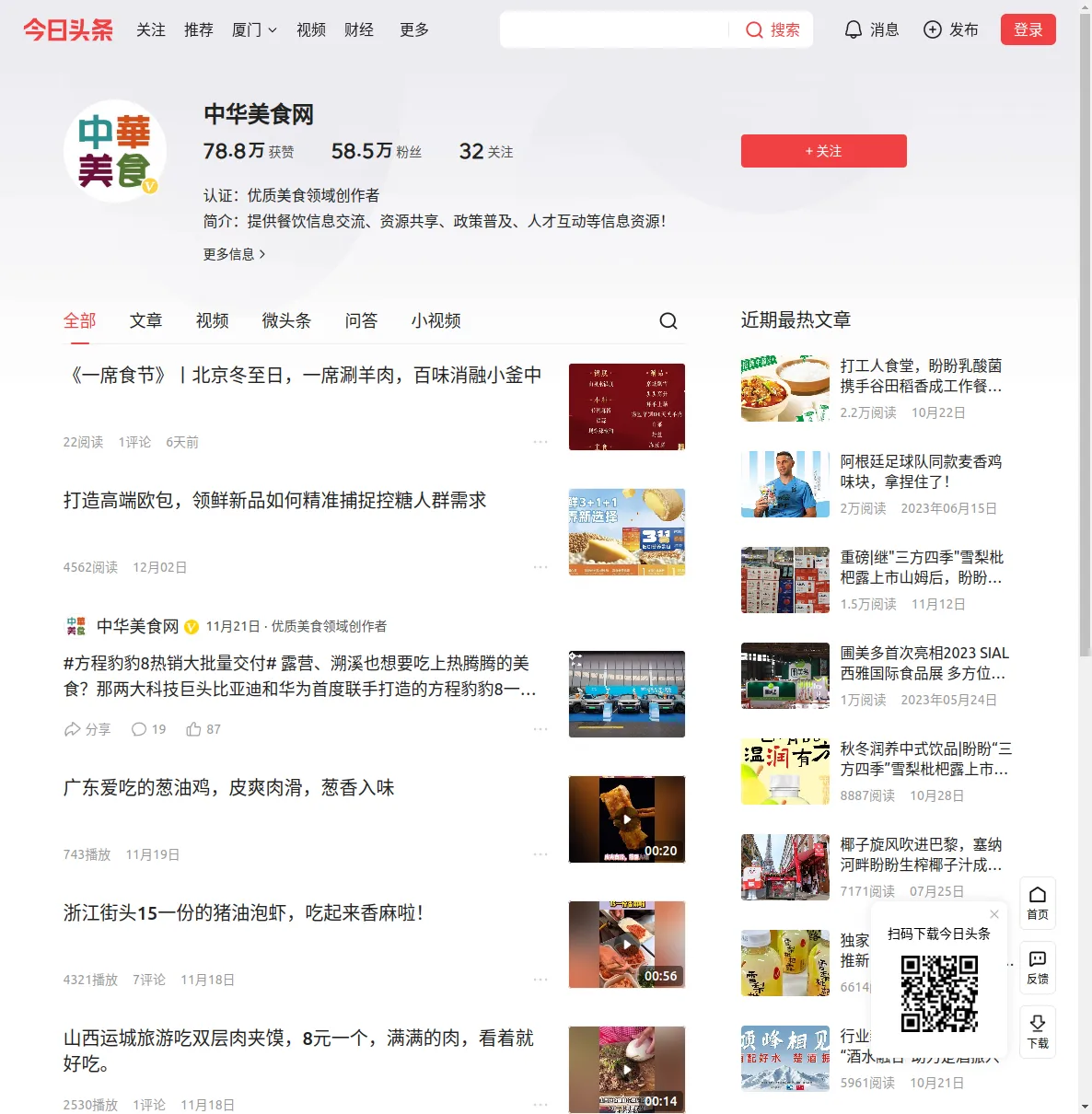Switch to the 小视频 tab
Viewport: 1092px width, 1114px height.
point(436,320)
